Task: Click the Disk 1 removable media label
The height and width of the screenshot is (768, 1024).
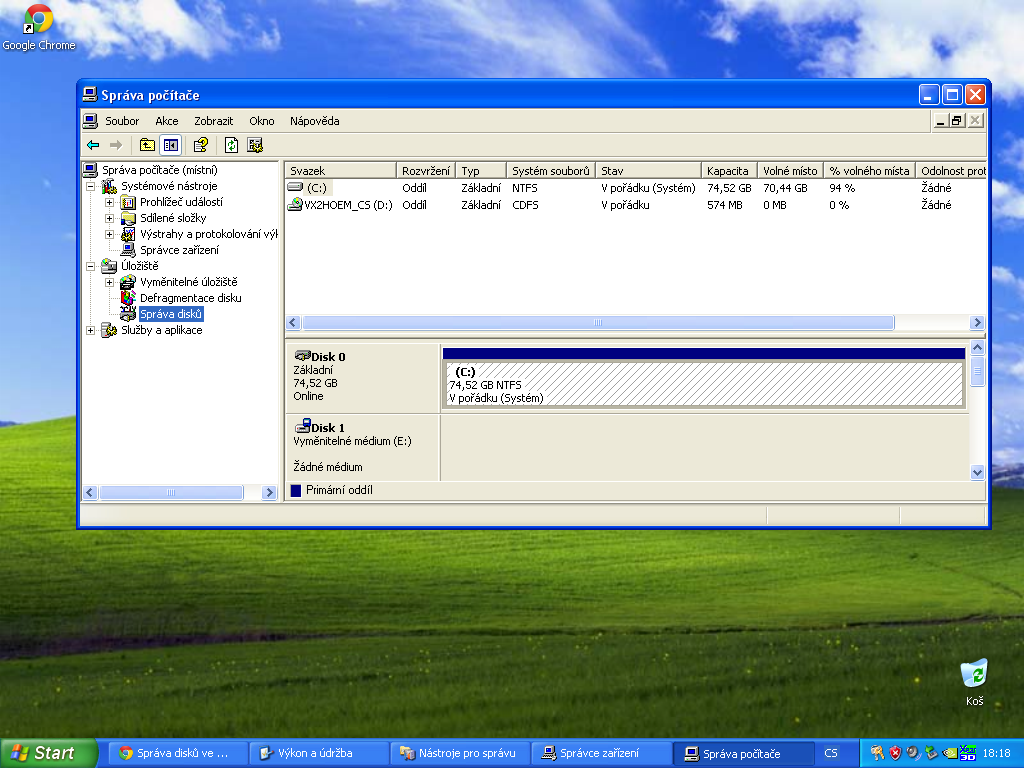Action: pyautogui.click(x=363, y=448)
